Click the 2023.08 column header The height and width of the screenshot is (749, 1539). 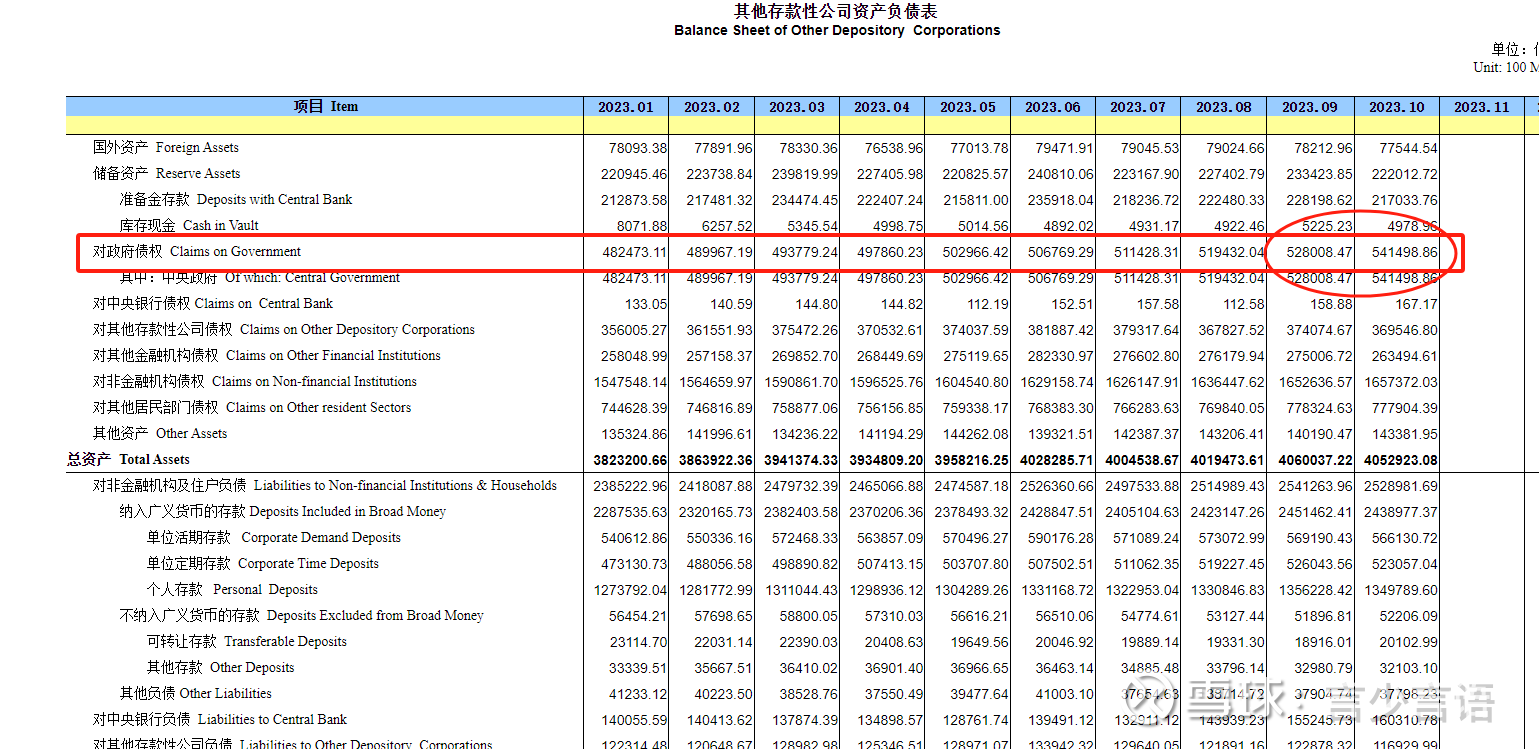(x=1223, y=107)
